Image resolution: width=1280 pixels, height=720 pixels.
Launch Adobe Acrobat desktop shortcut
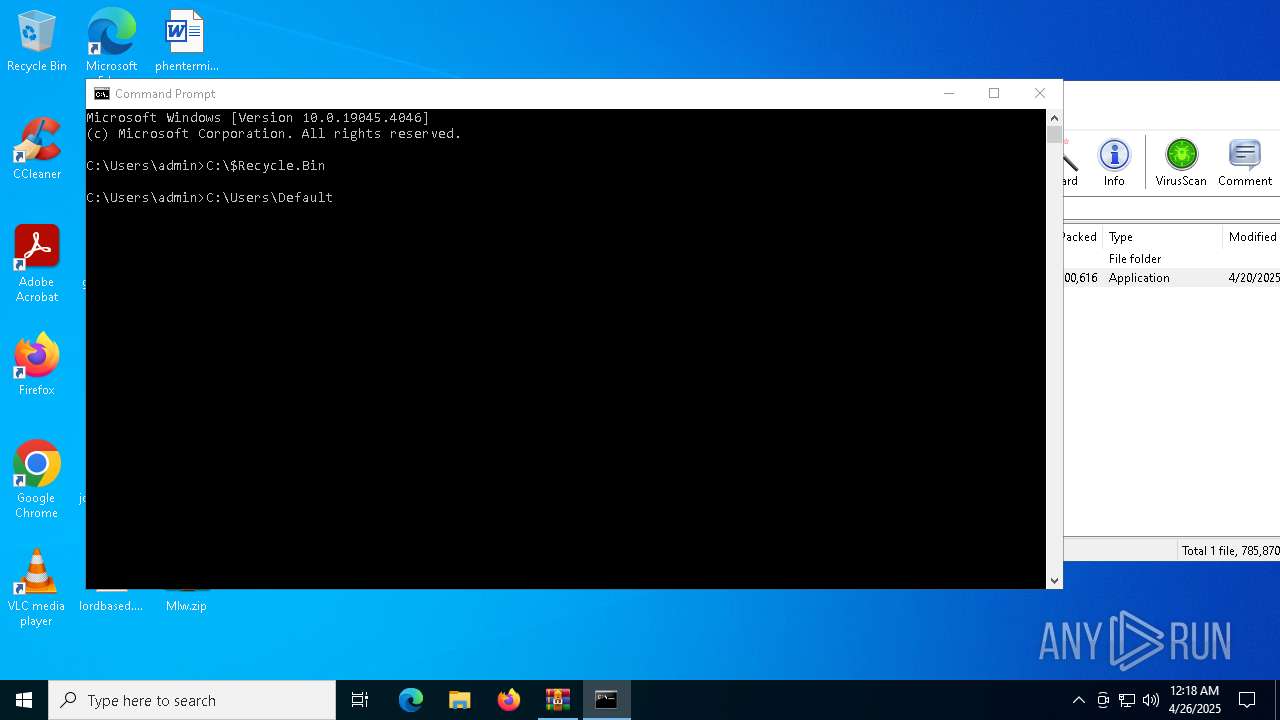[x=36, y=264]
